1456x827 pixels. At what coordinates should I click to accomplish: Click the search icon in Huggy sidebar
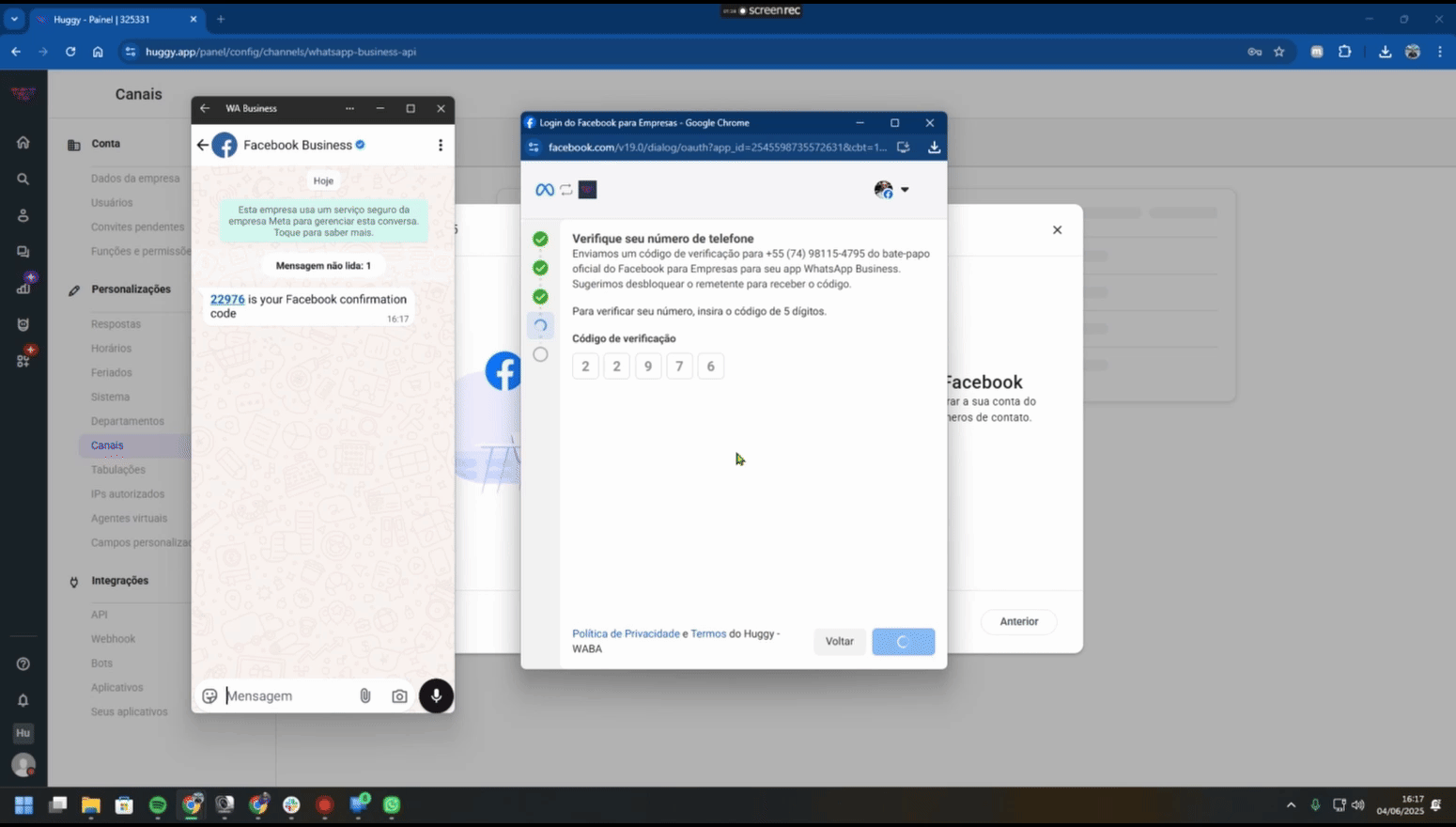click(x=23, y=179)
